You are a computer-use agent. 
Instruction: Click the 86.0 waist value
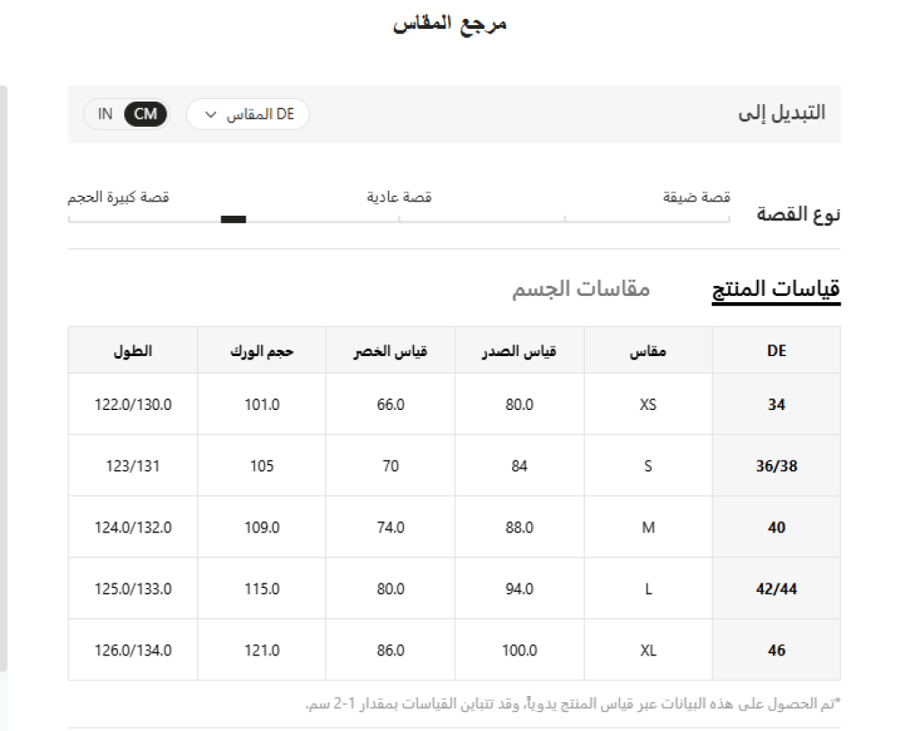[390, 650]
